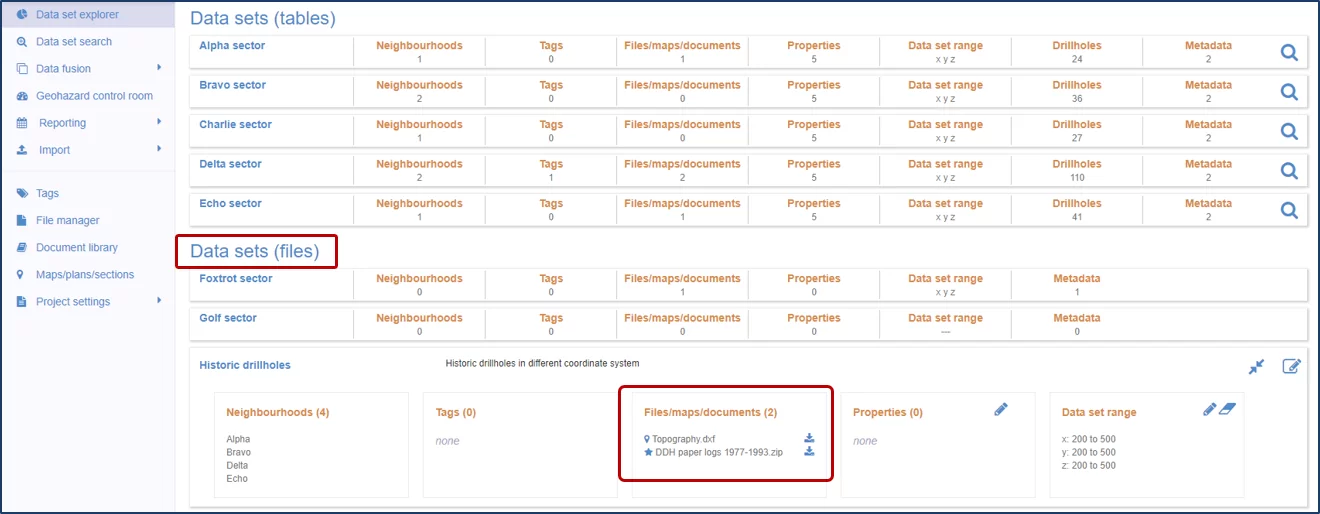Expand the Reporting submenu arrow

pos(159,122)
